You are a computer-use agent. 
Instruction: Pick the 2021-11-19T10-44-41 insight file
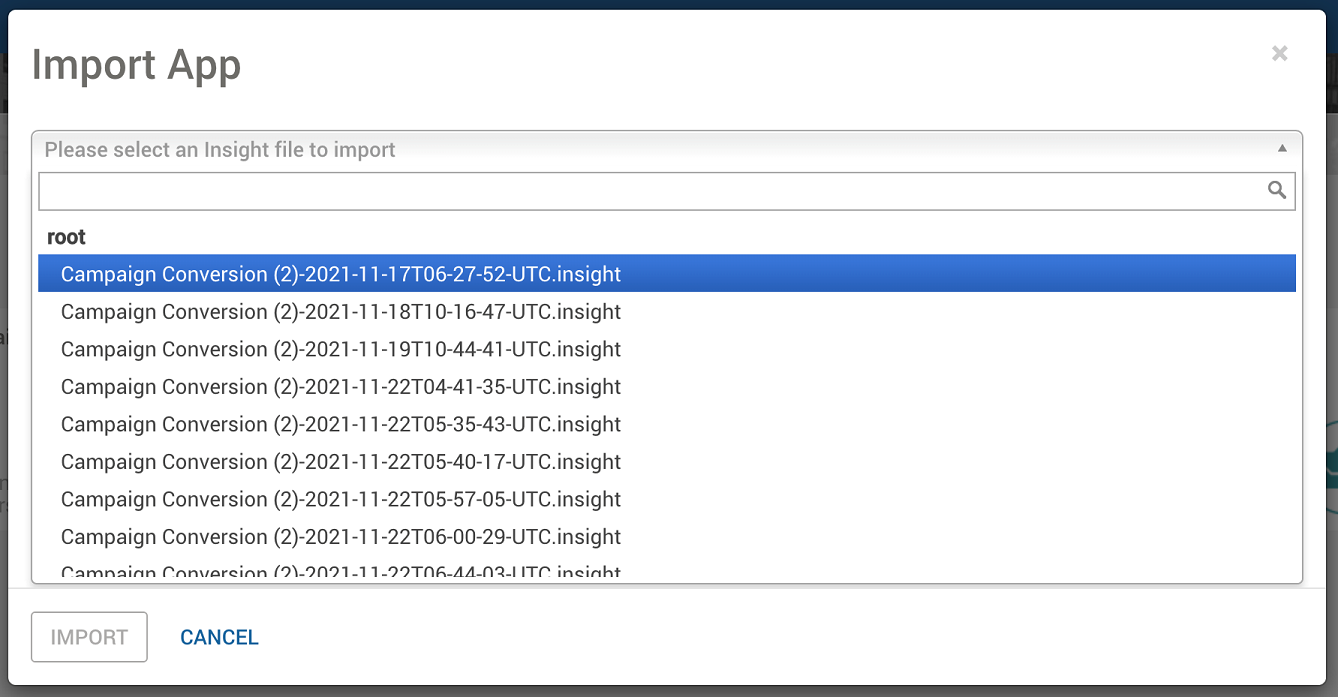(341, 349)
